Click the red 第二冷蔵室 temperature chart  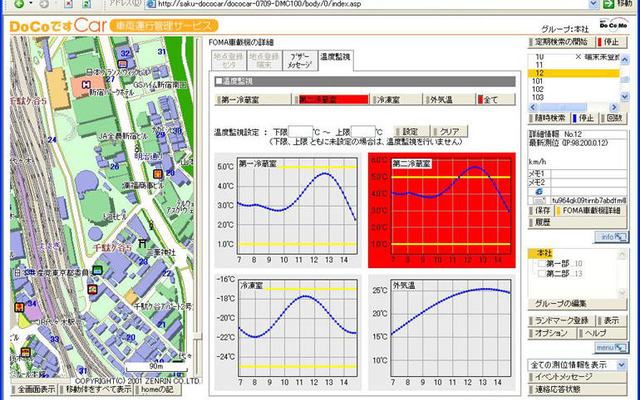pyautogui.click(x=442, y=210)
